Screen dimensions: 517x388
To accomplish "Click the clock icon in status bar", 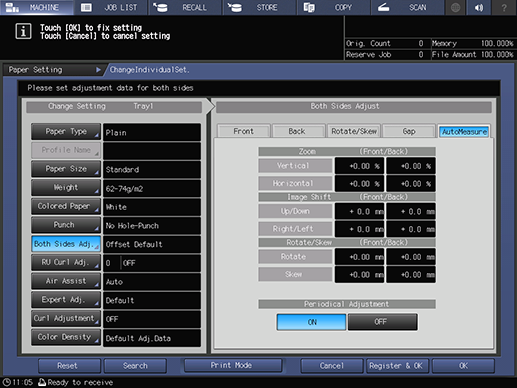I will tap(6, 382).
